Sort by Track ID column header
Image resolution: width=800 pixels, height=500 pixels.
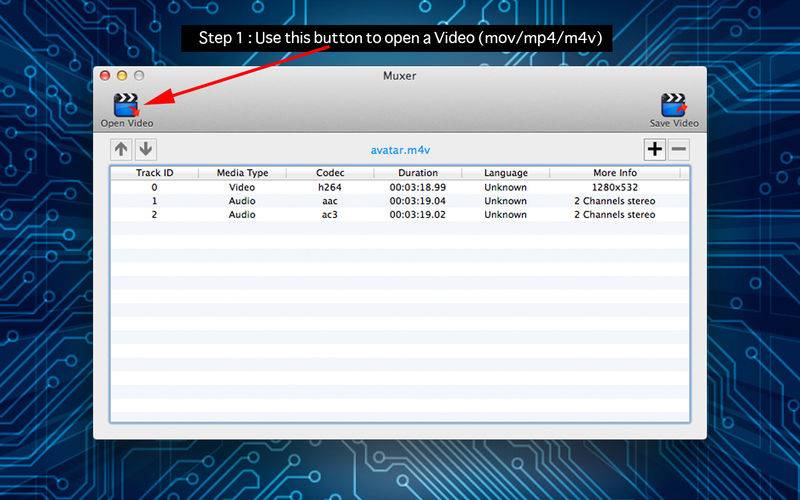(155, 173)
